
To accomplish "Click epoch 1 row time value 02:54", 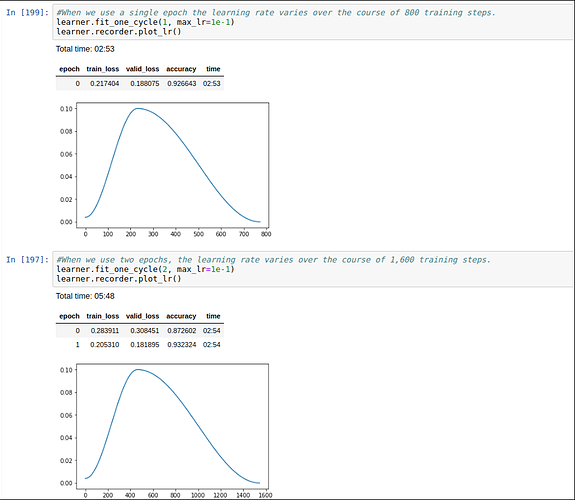I will point(212,345).
